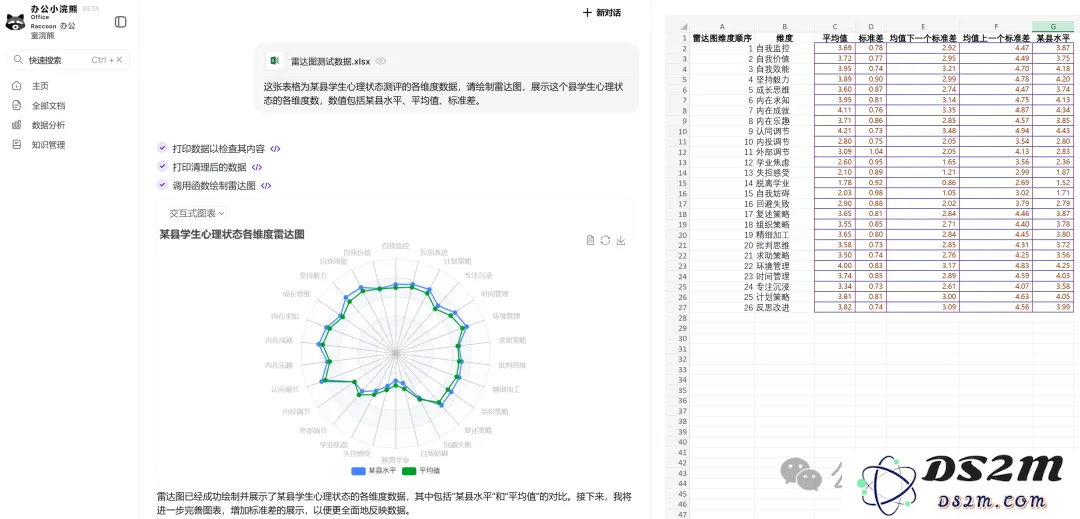Image resolution: width=1080 pixels, height=519 pixels.
Task: Click the Excel file icon in attachment
Action: (x=274, y=61)
